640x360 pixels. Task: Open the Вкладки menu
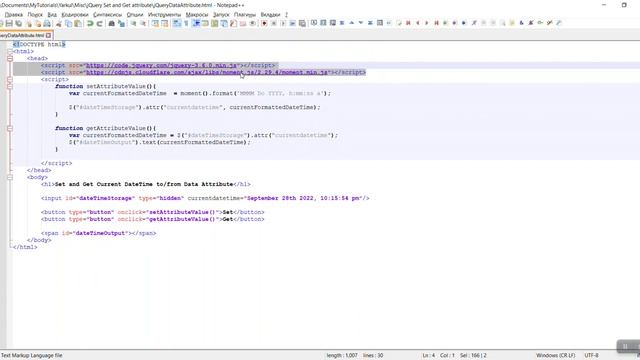(x=270, y=14)
